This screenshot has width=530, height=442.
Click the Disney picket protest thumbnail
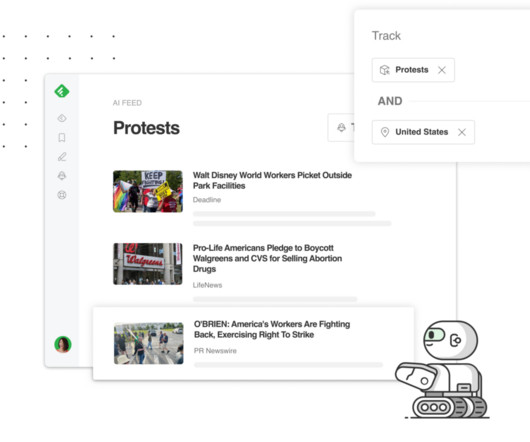(x=148, y=191)
